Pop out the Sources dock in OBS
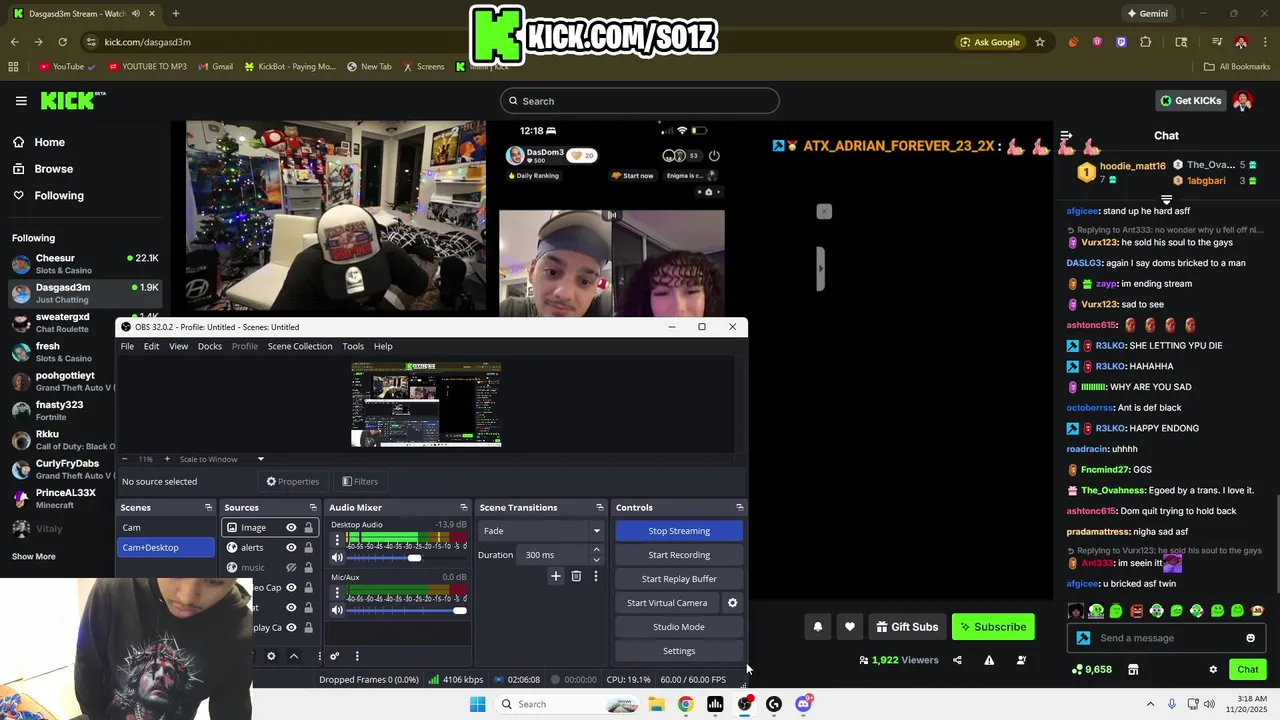This screenshot has height=720, width=1280. (x=313, y=508)
